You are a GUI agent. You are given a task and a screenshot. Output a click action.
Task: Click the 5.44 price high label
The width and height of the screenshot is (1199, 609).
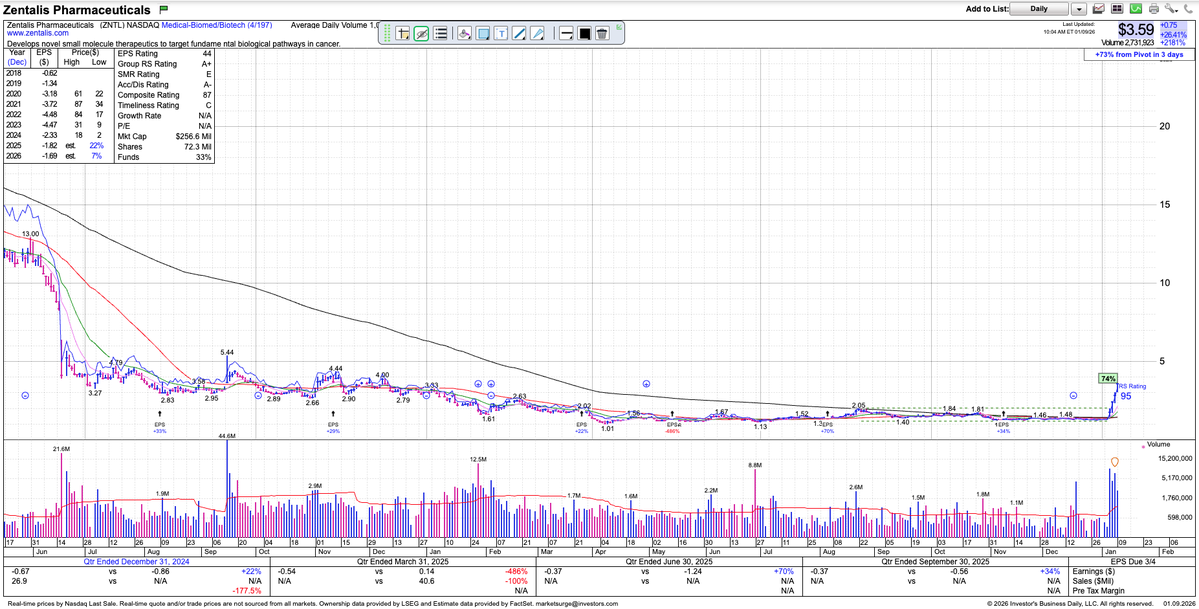227,352
